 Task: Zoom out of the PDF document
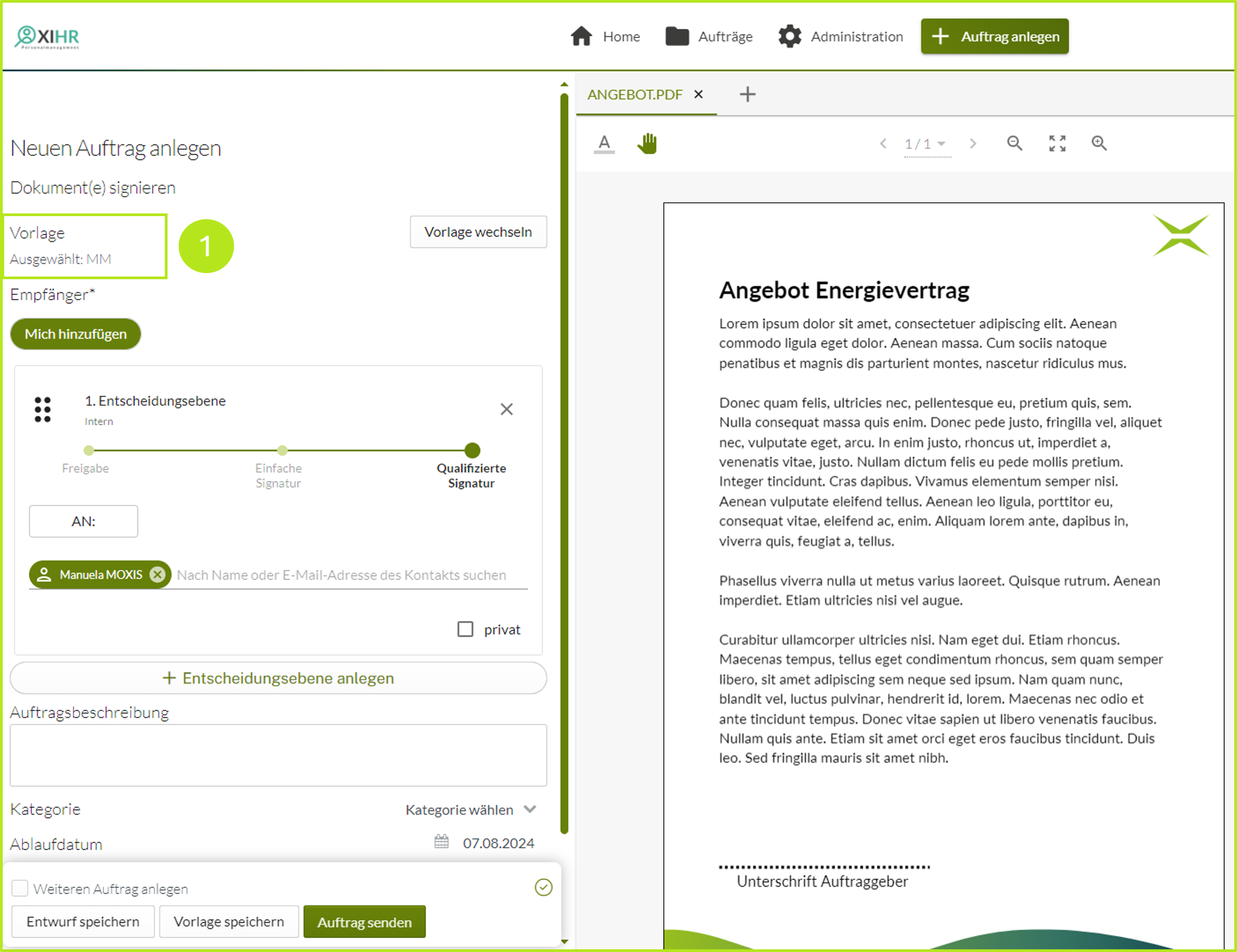[1014, 143]
